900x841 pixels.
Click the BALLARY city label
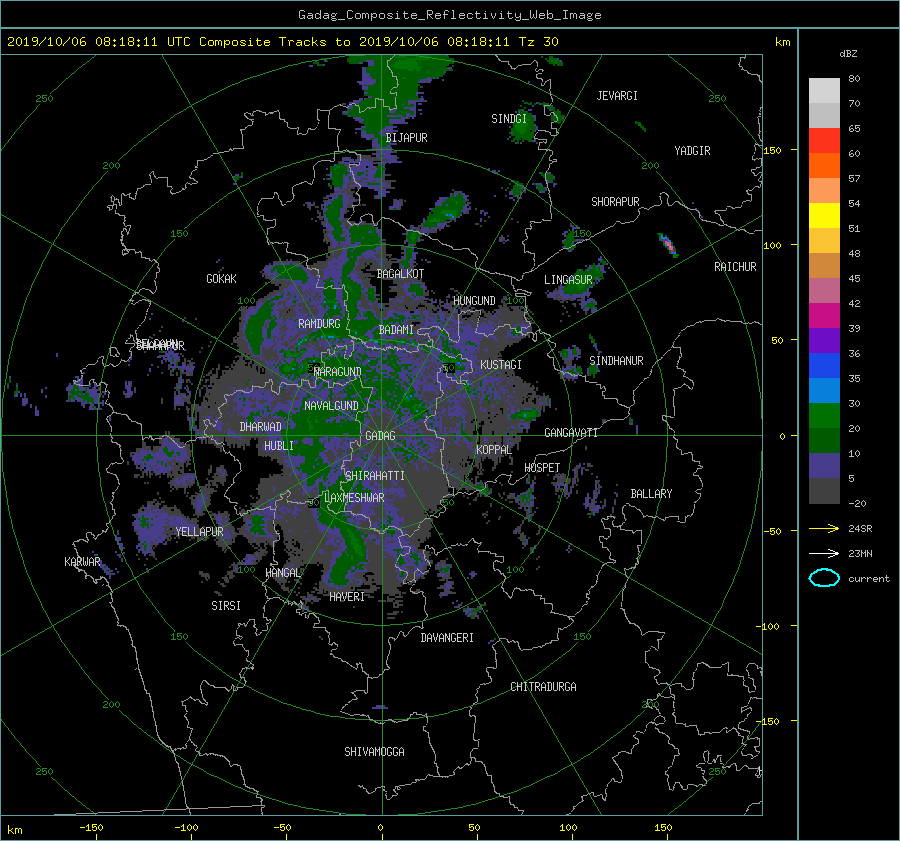[651, 494]
